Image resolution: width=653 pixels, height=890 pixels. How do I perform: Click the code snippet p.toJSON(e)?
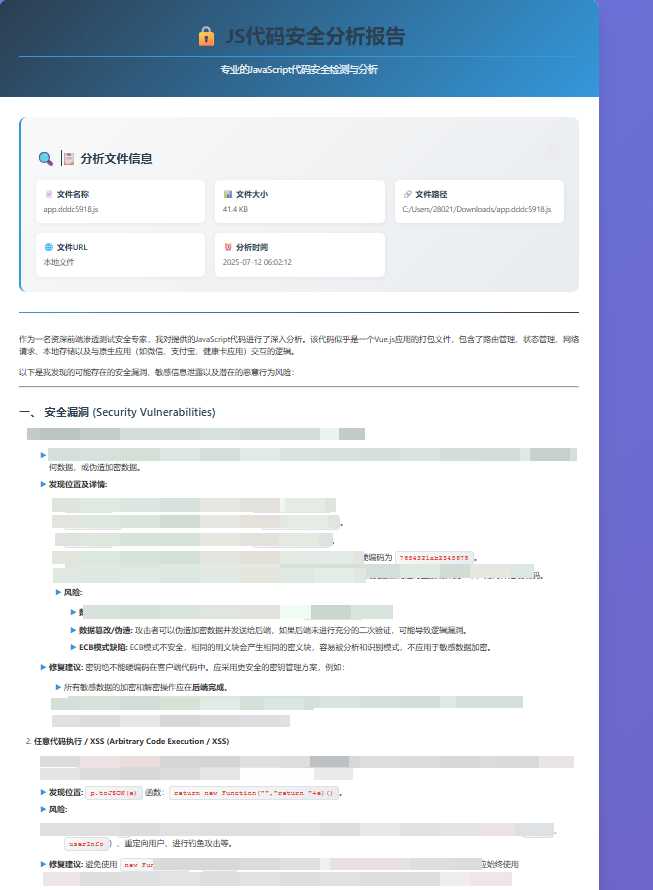(x=114, y=793)
